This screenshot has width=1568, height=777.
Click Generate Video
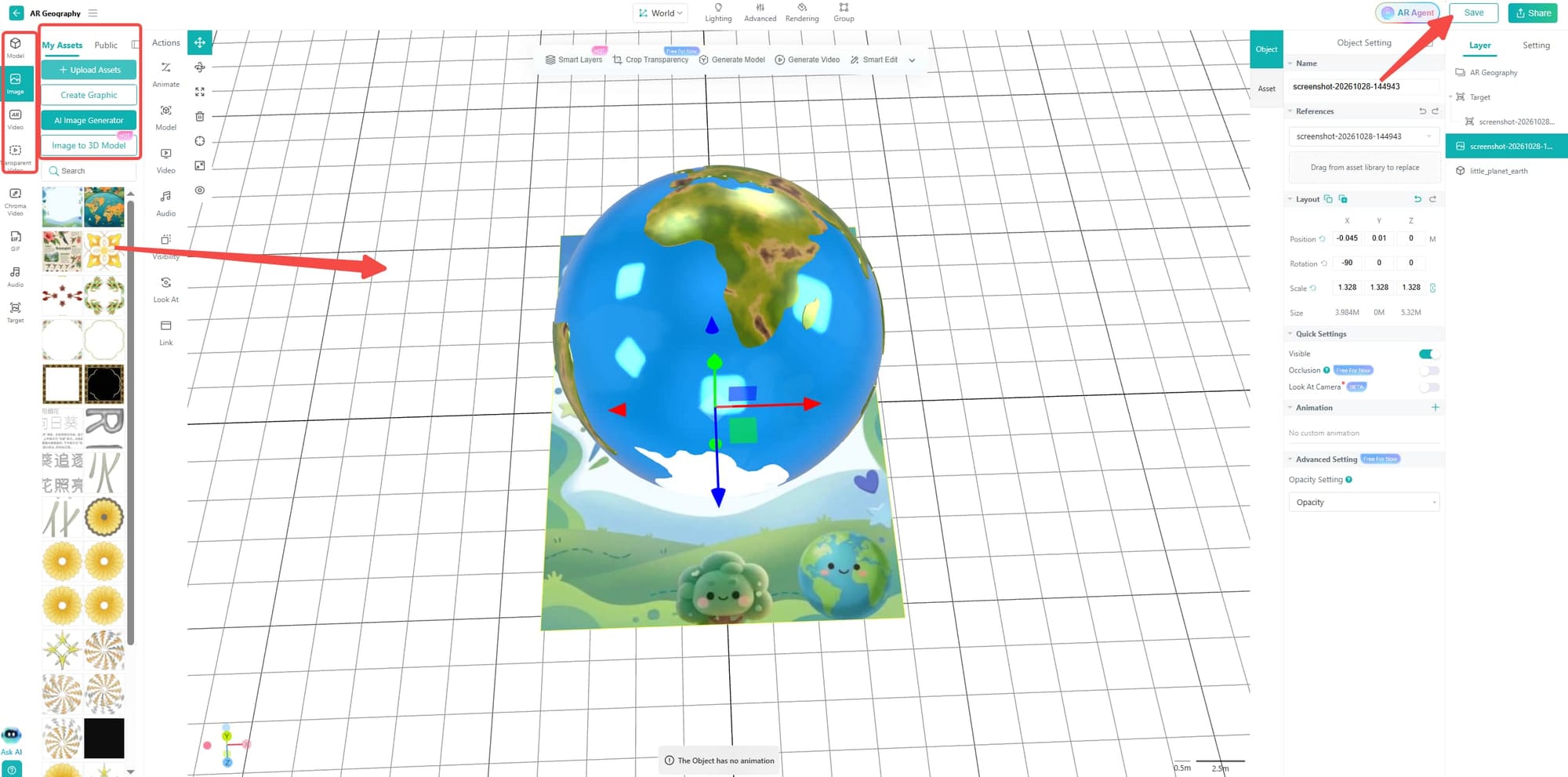(x=808, y=60)
